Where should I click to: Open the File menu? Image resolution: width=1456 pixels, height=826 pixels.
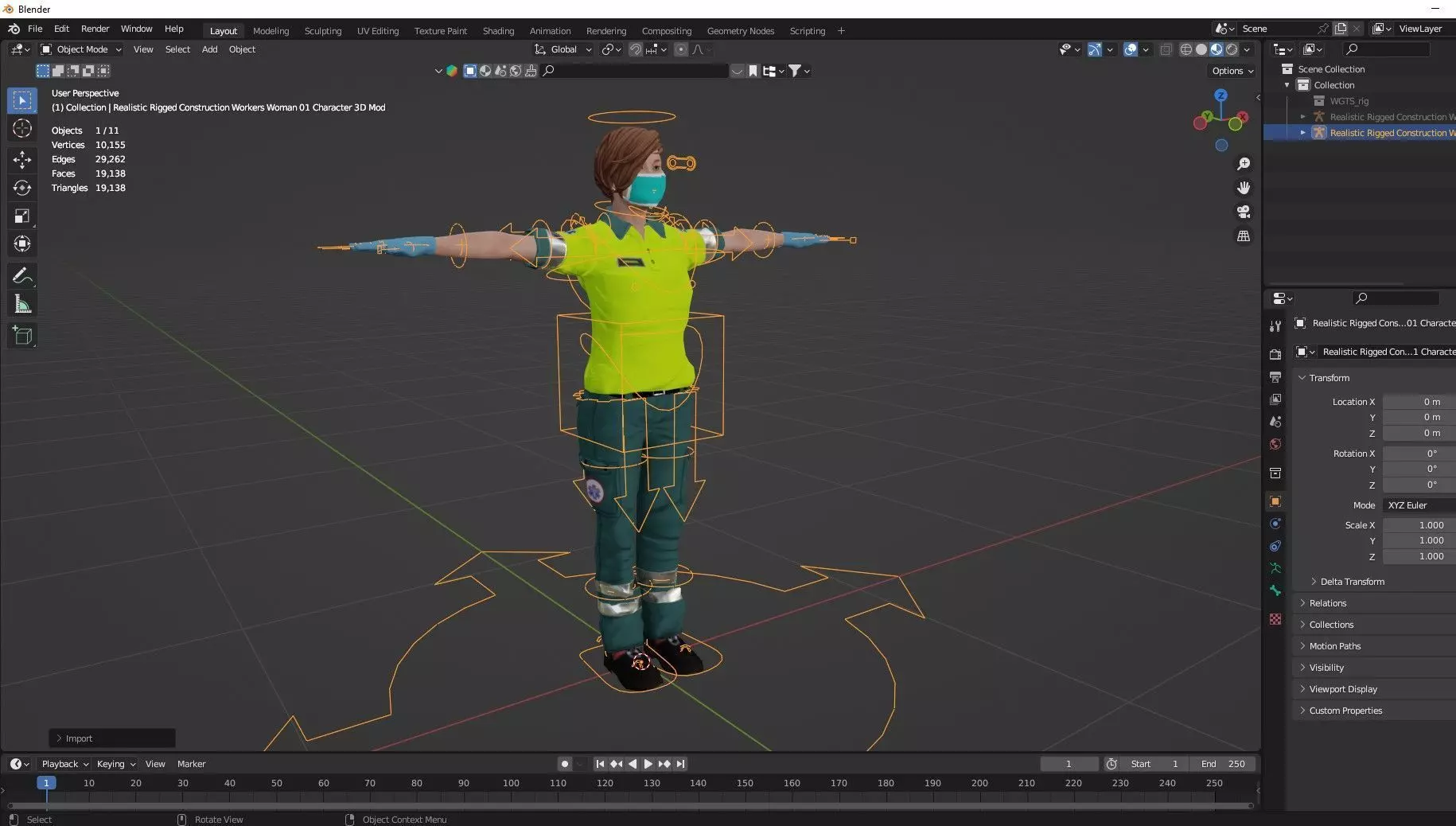point(35,29)
